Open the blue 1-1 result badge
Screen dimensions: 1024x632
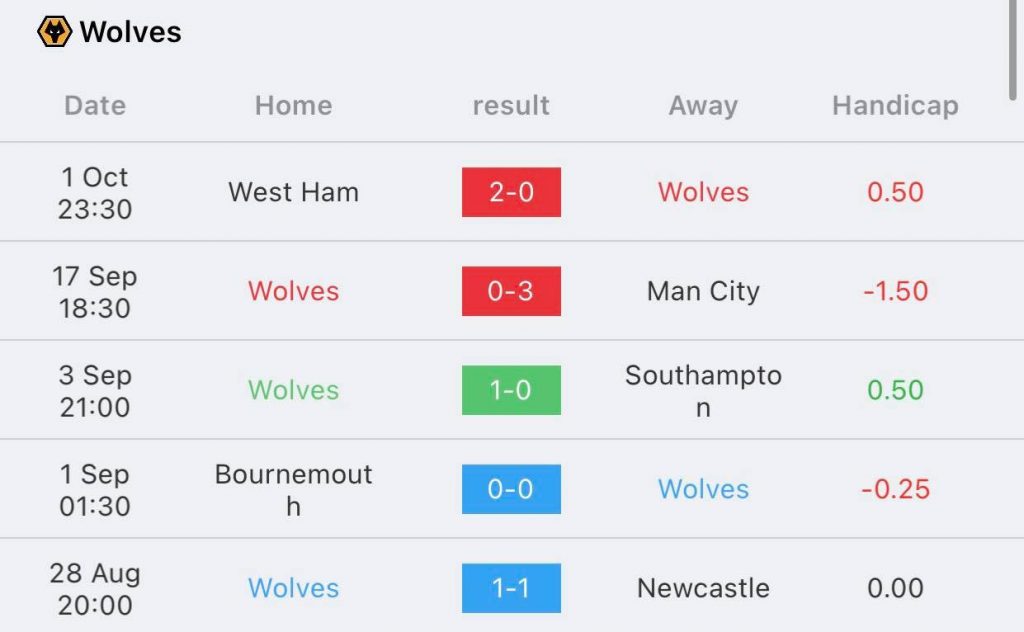511,588
